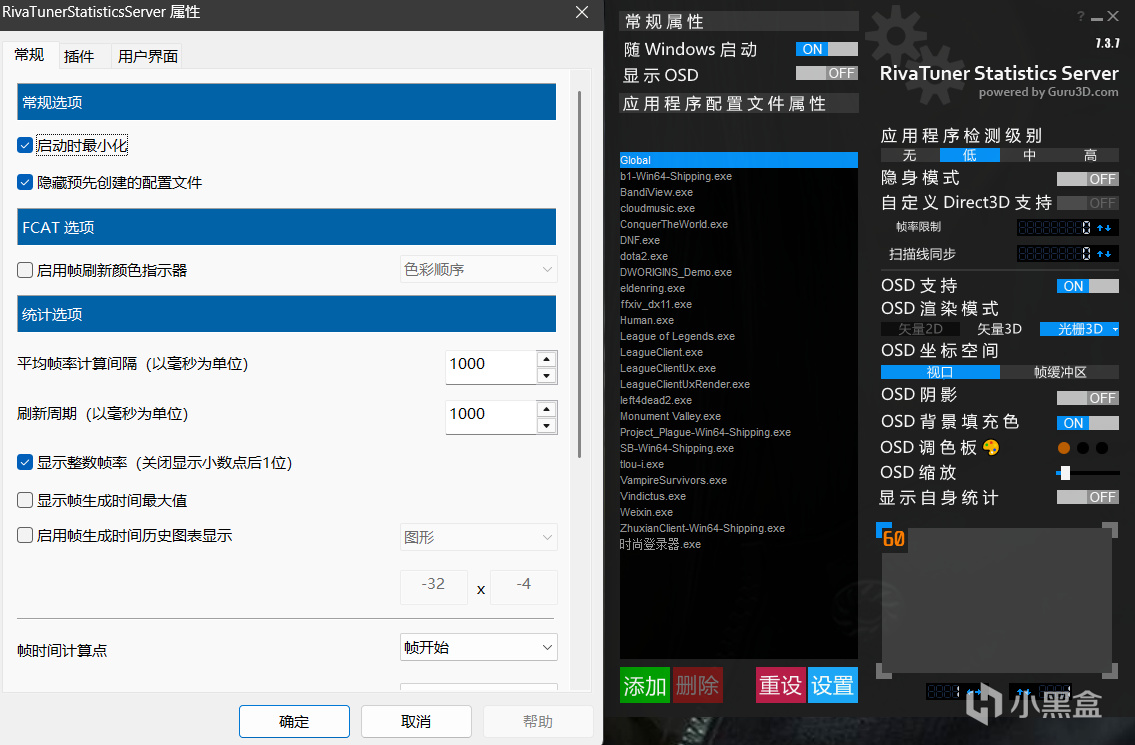The image size is (1135, 745).
Task: Select the Global profile
Action: 738,160
